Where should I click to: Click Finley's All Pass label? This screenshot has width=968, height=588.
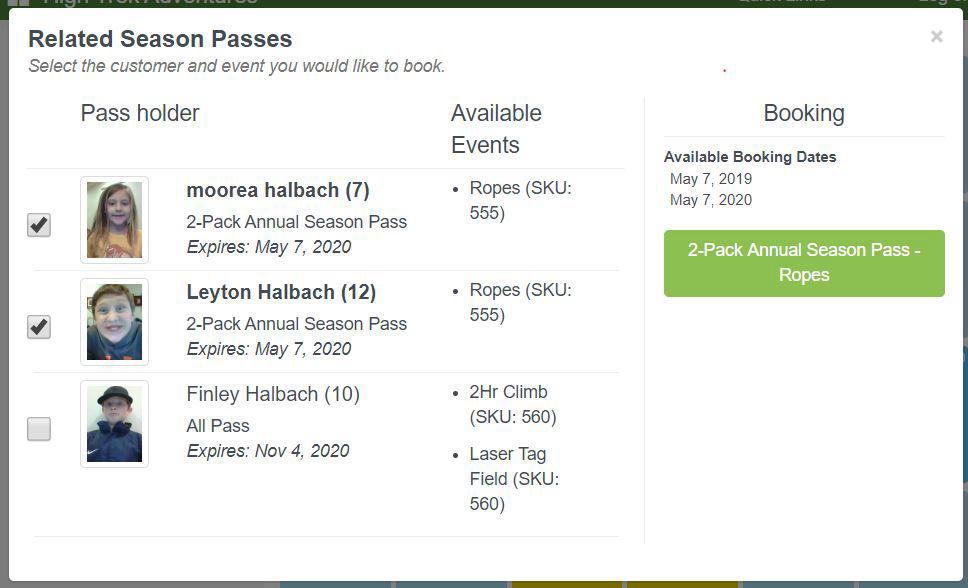218,426
